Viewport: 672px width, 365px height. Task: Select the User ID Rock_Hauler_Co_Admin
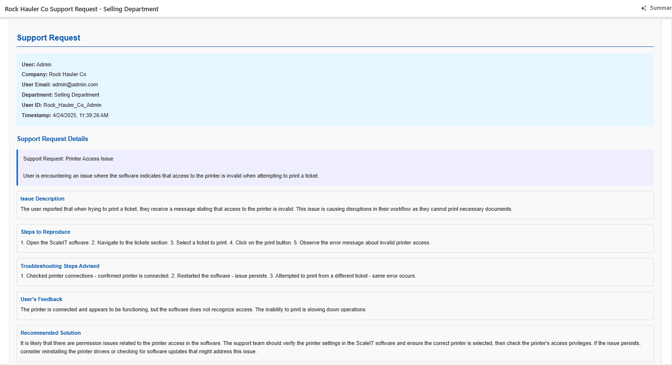pyautogui.click(x=72, y=105)
